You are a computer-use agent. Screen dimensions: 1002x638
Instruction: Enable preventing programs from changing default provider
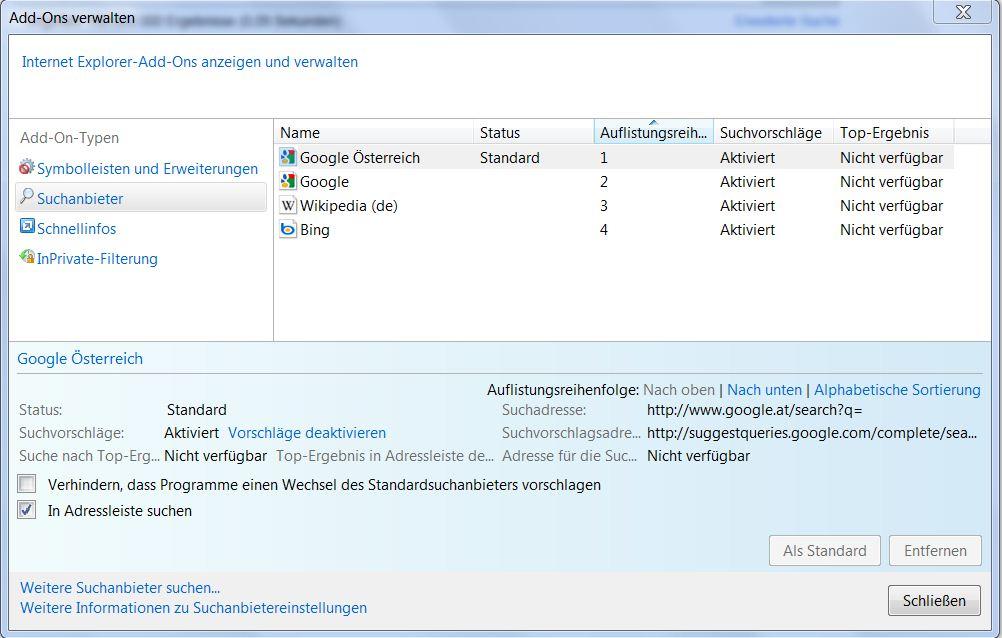click(x=27, y=484)
